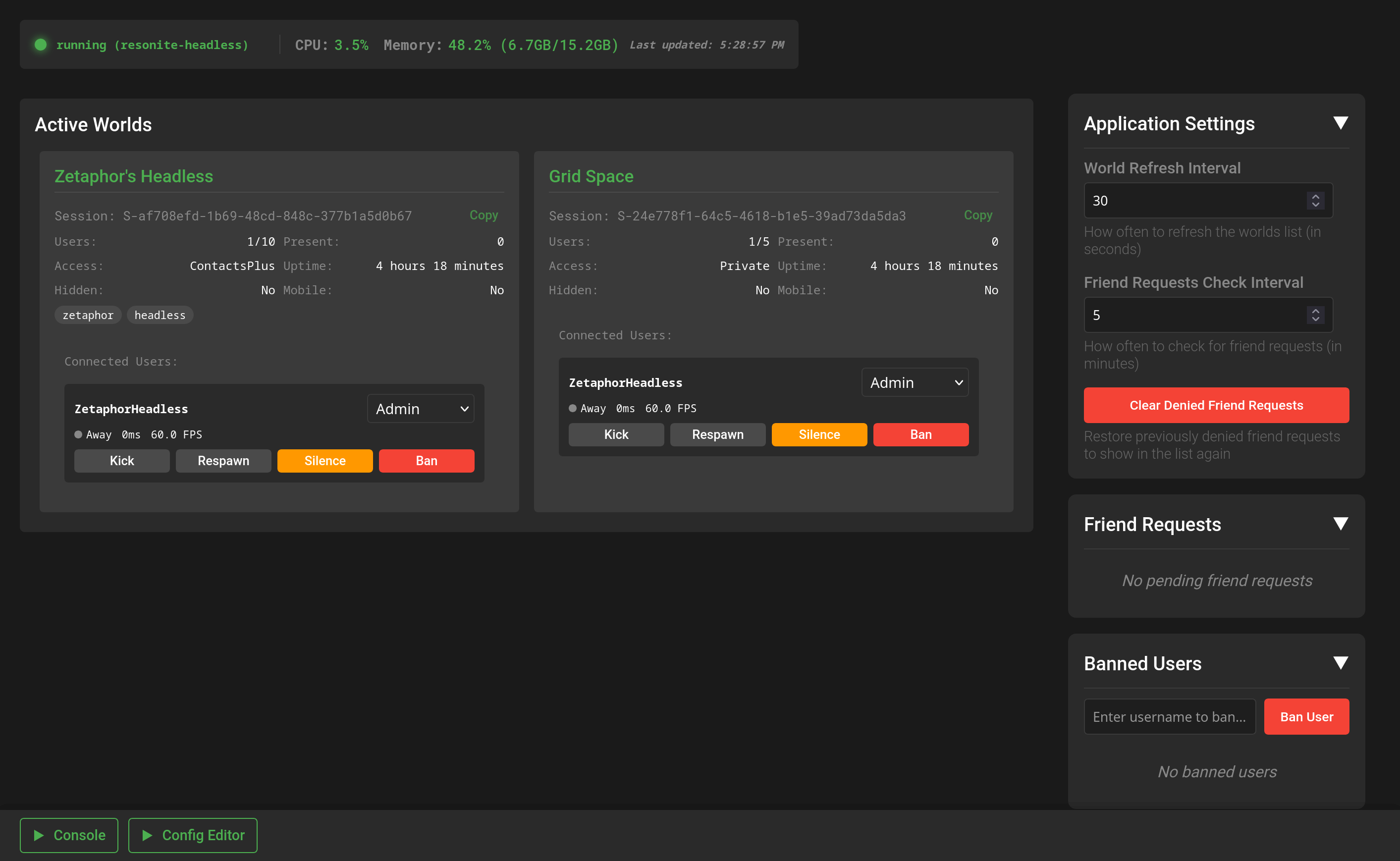1400x861 pixels.
Task: Click the Memory 48.2% (6.7GB/15.2GB) reading
Action: pos(500,45)
